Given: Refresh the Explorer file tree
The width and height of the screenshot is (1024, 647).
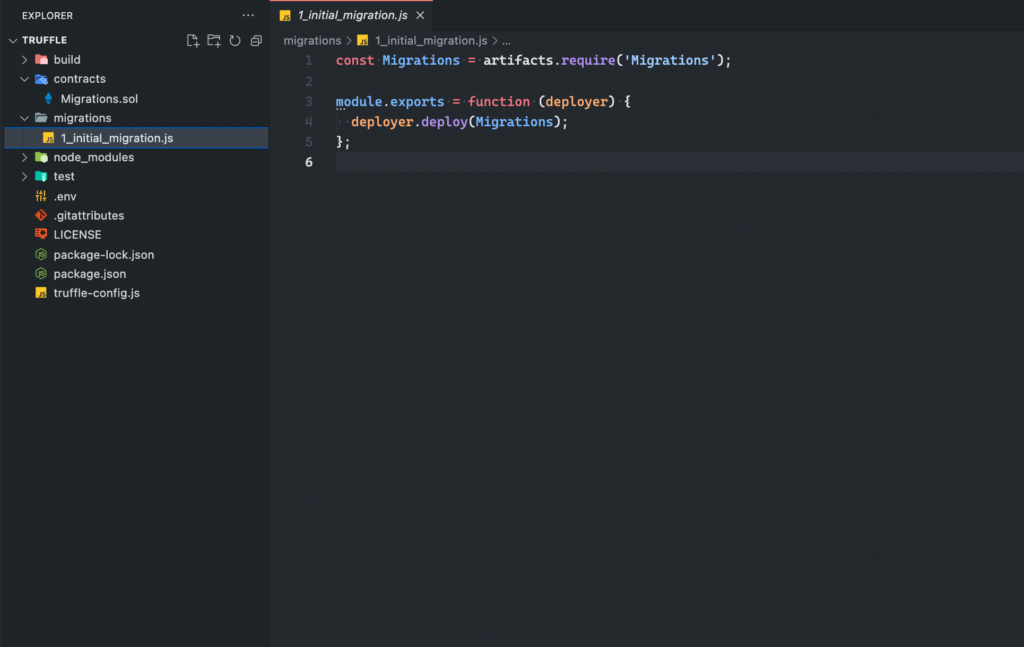Looking at the screenshot, I should point(235,41).
